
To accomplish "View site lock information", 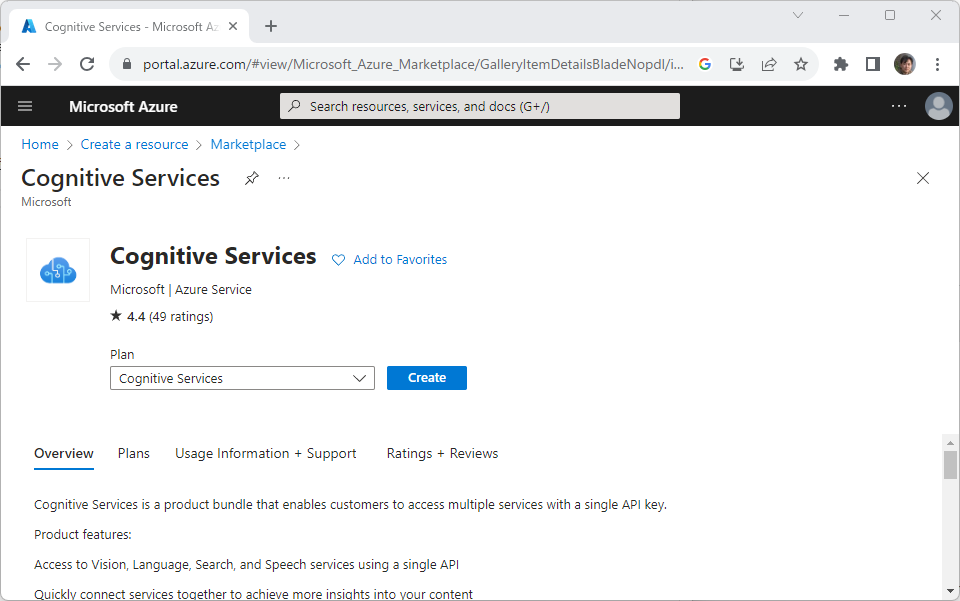I will (127, 64).
